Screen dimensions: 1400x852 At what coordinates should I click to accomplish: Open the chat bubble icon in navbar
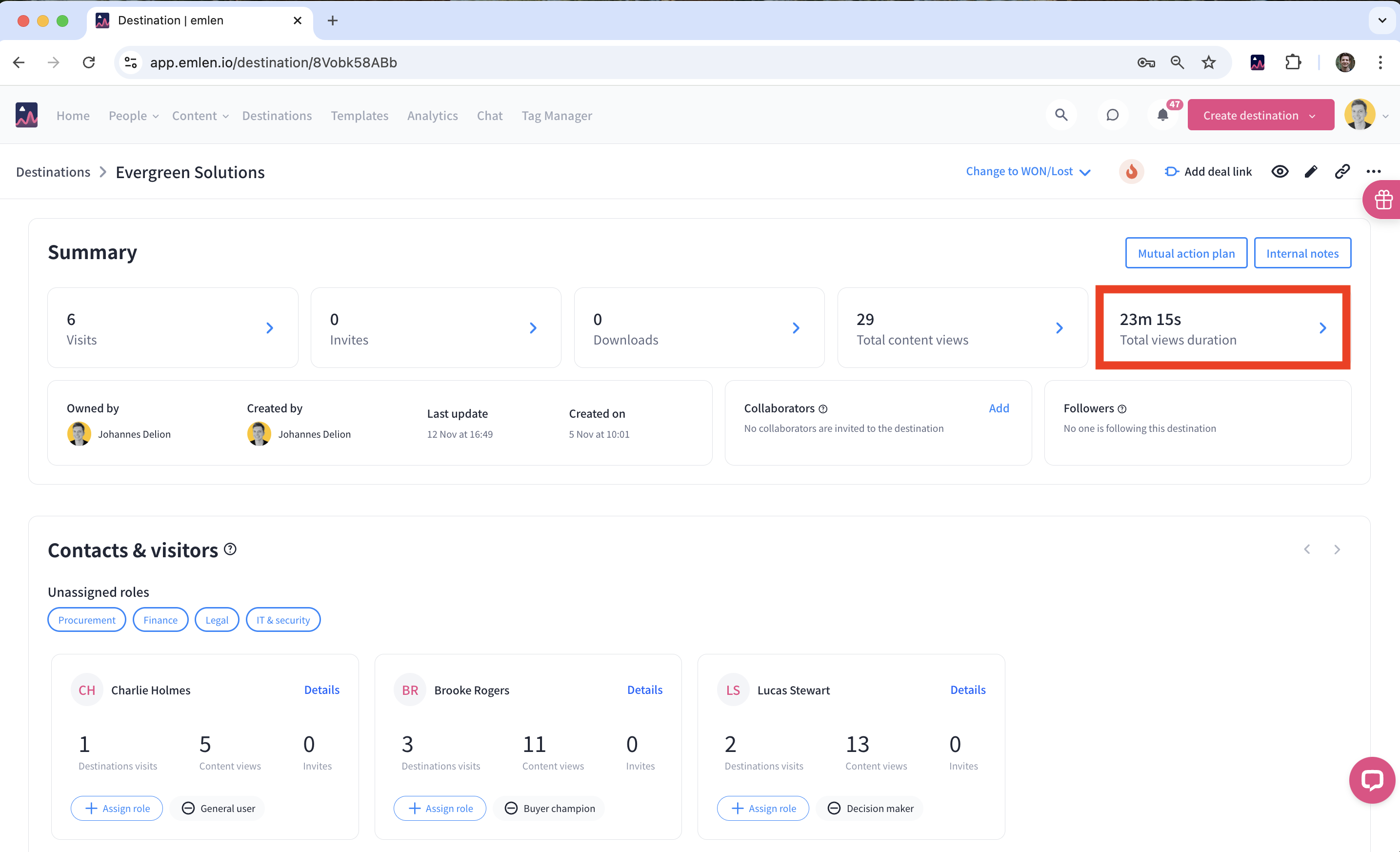tap(1112, 115)
